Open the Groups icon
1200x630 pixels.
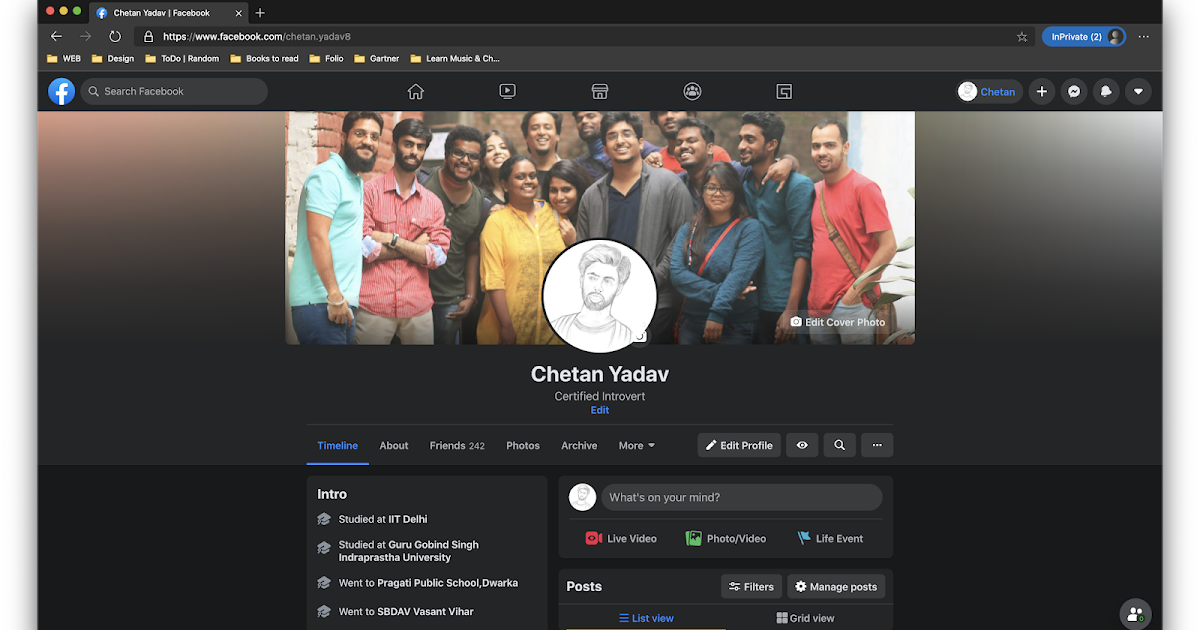692,91
